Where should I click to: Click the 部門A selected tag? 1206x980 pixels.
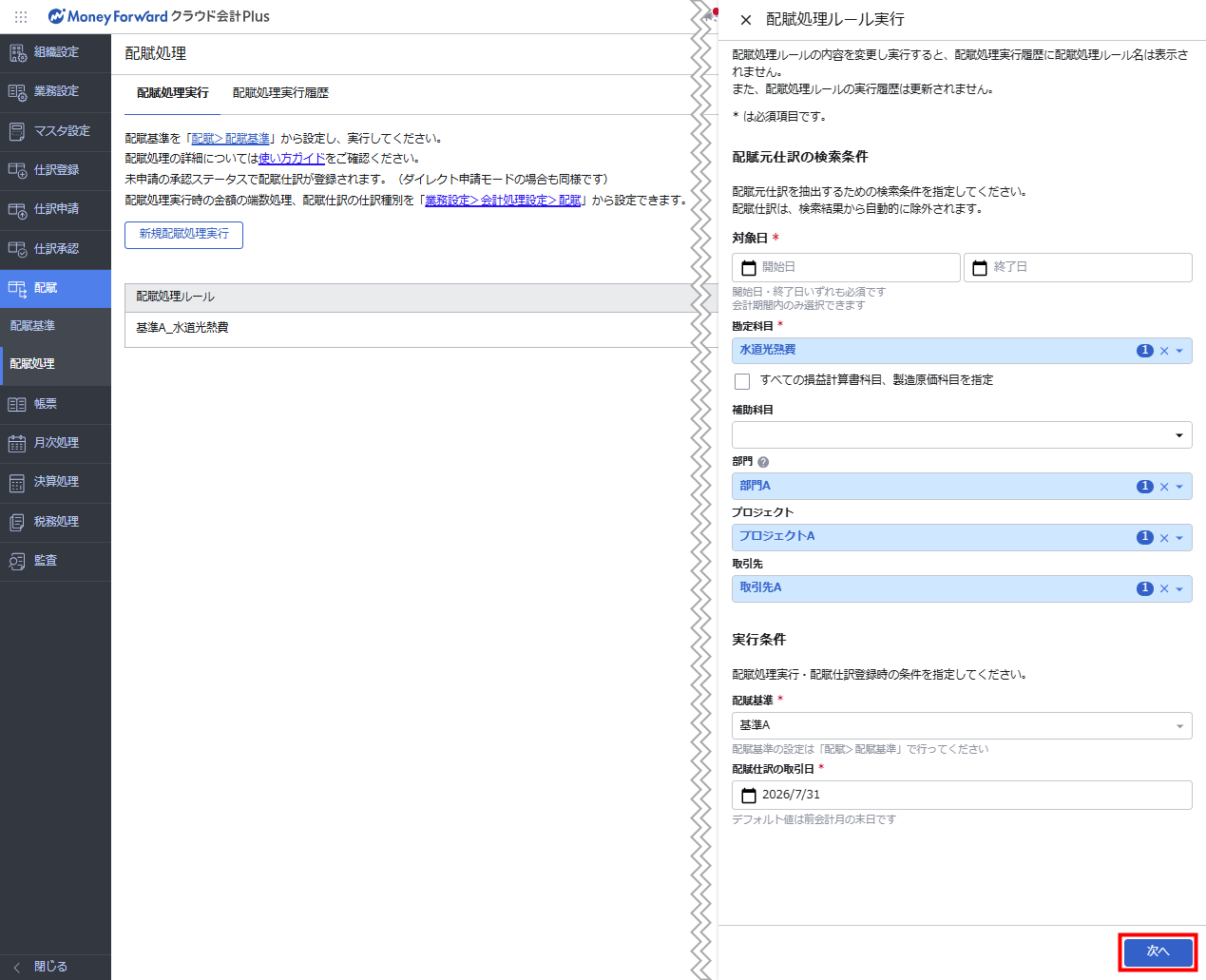pos(755,486)
